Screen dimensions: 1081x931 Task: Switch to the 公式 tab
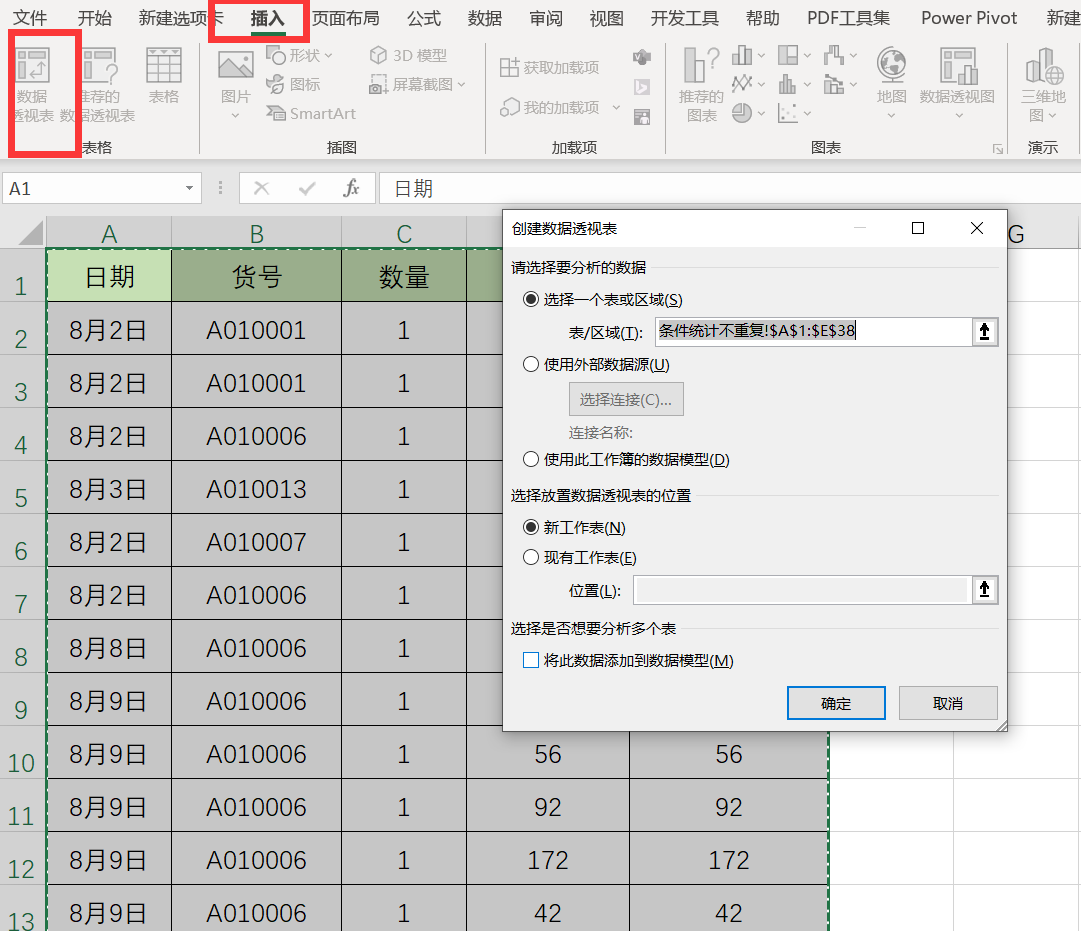point(423,19)
